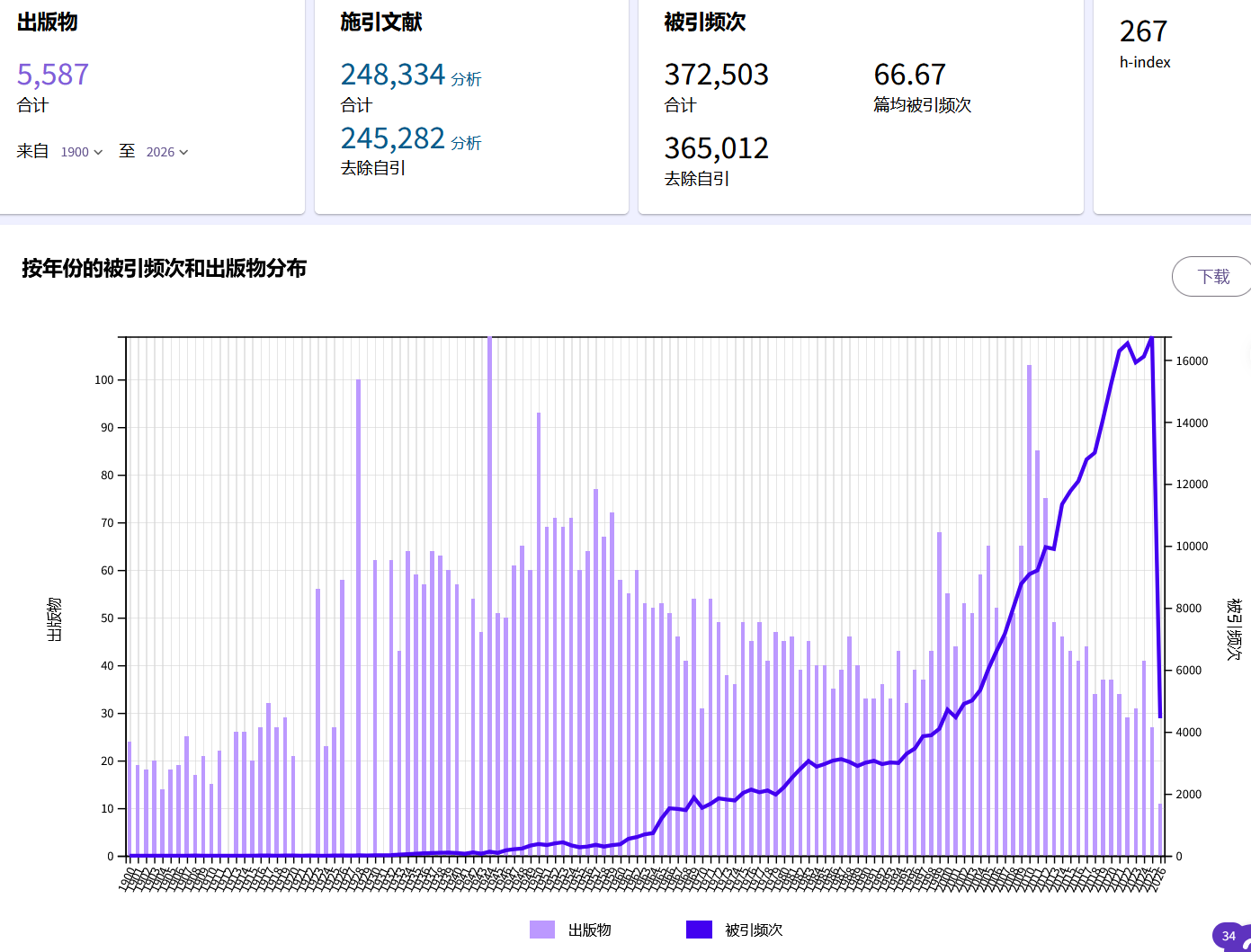The height and width of the screenshot is (952, 1251).
Task: Click 分析 next to 248,334
Action: (x=466, y=79)
